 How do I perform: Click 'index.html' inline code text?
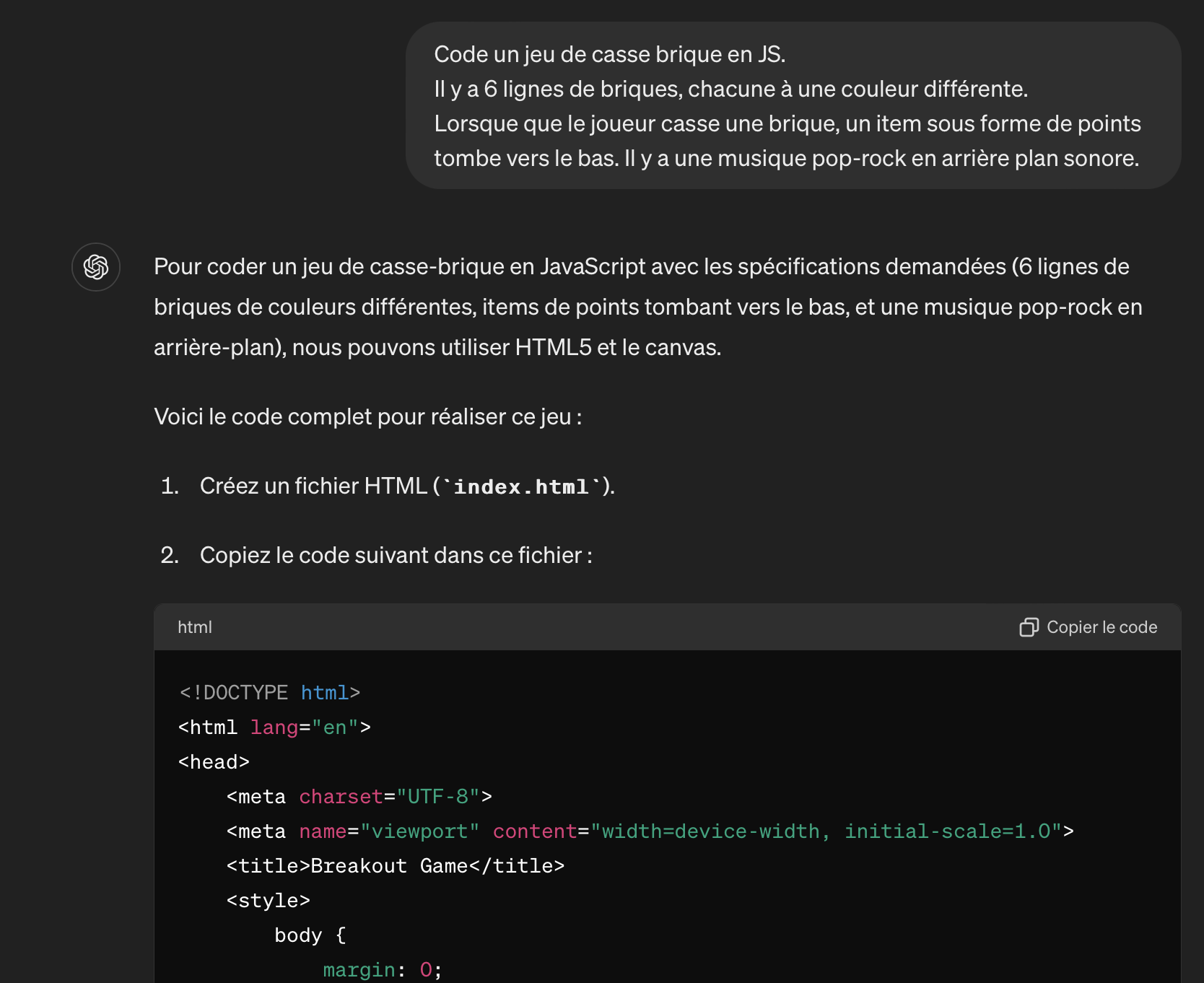click(521, 486)
